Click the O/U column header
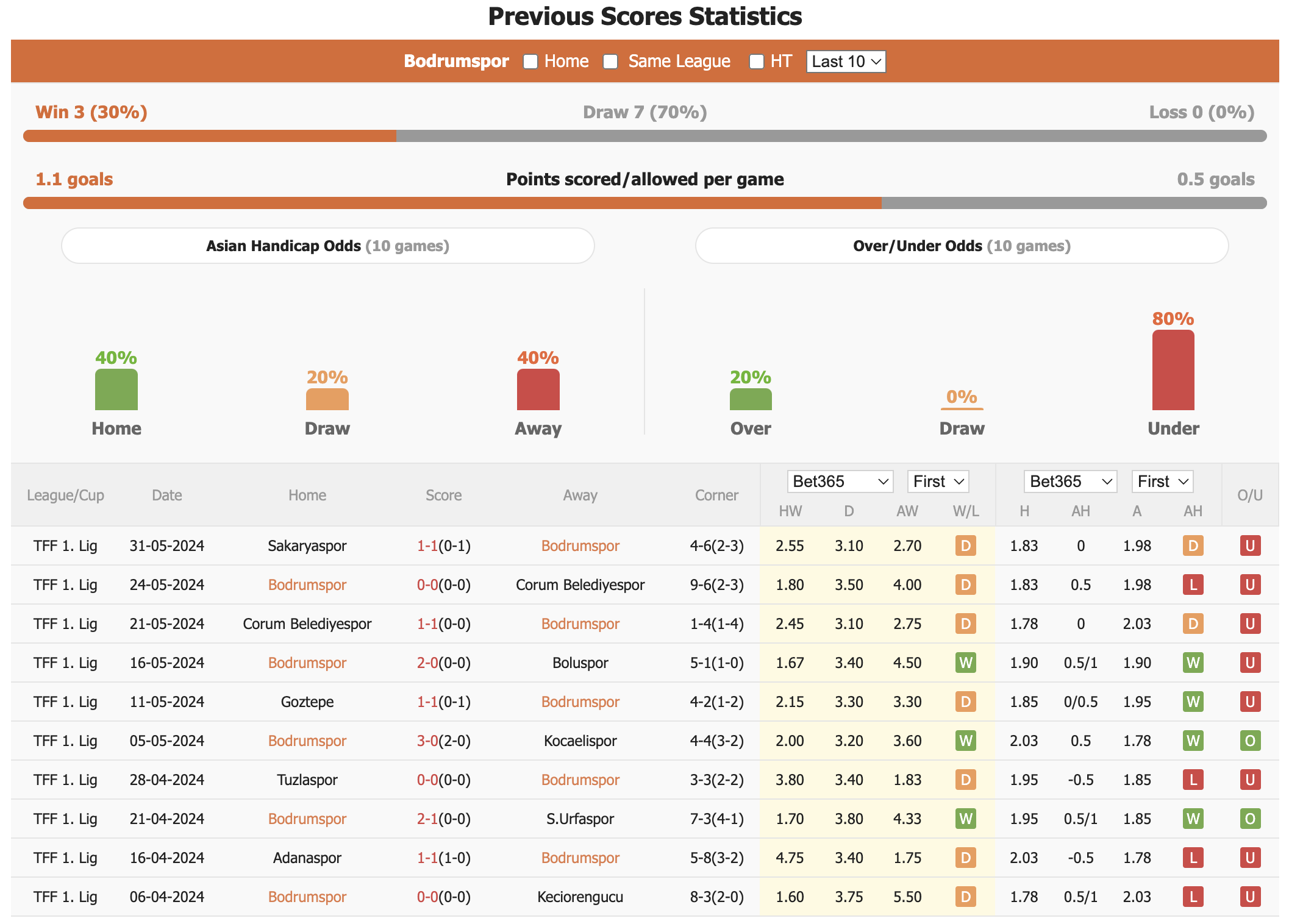1289x924 pixels. (1250, 495)
